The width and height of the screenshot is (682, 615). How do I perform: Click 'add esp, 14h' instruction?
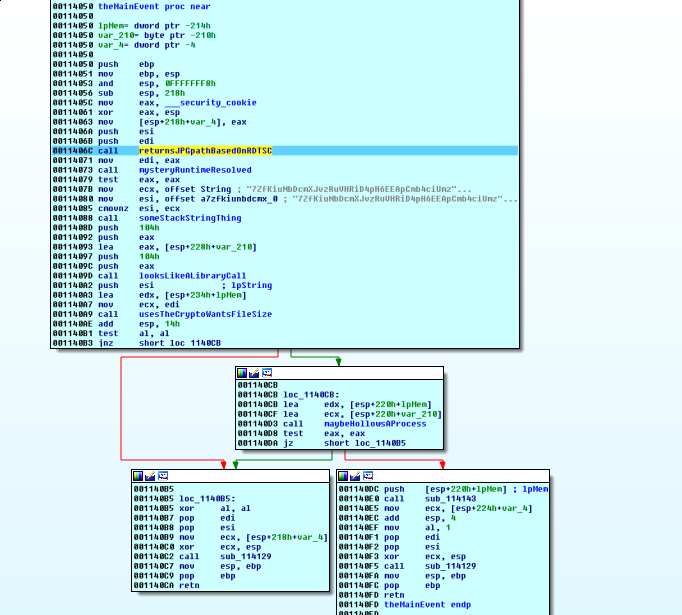[x=139, y=324]
